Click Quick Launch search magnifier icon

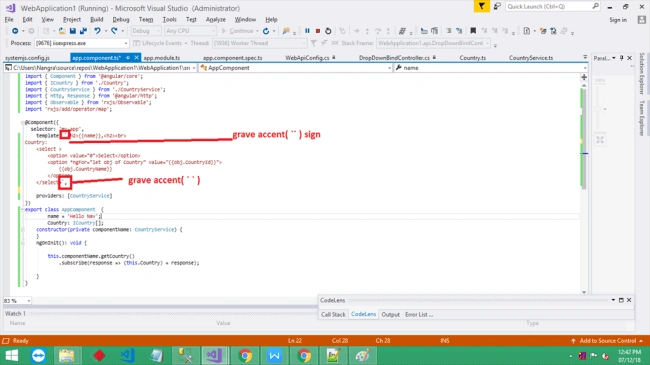(595, 6)
